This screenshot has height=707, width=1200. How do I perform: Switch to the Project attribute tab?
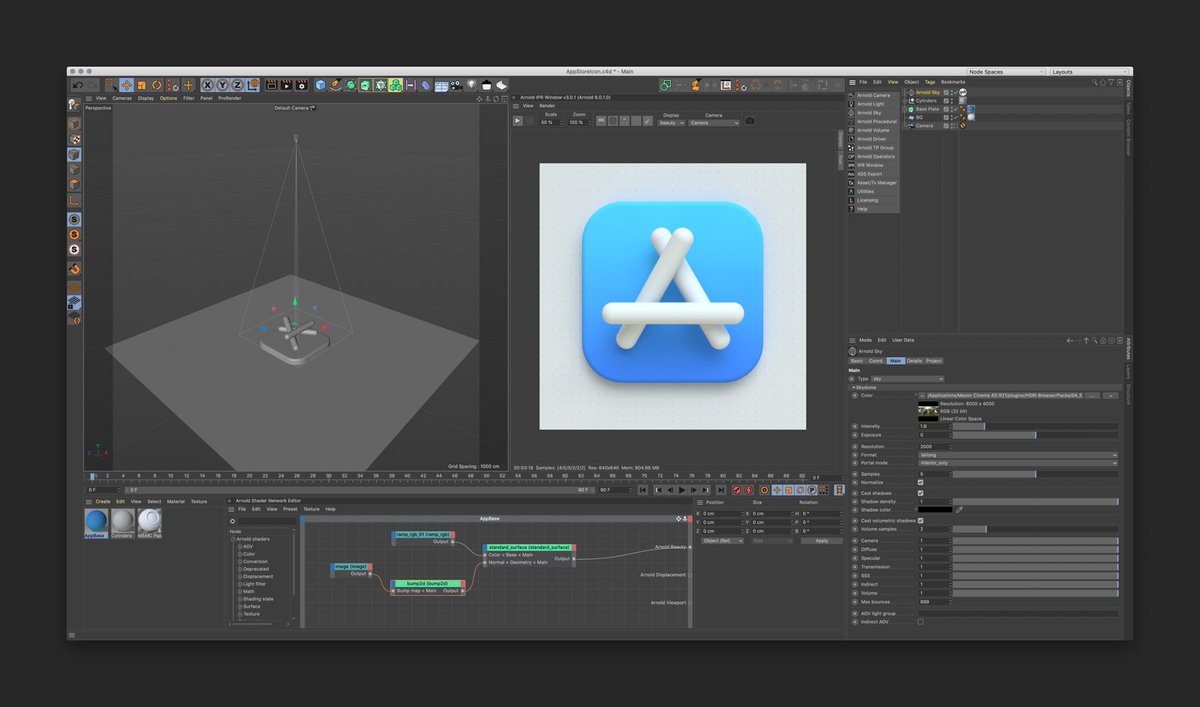(934, 361)
